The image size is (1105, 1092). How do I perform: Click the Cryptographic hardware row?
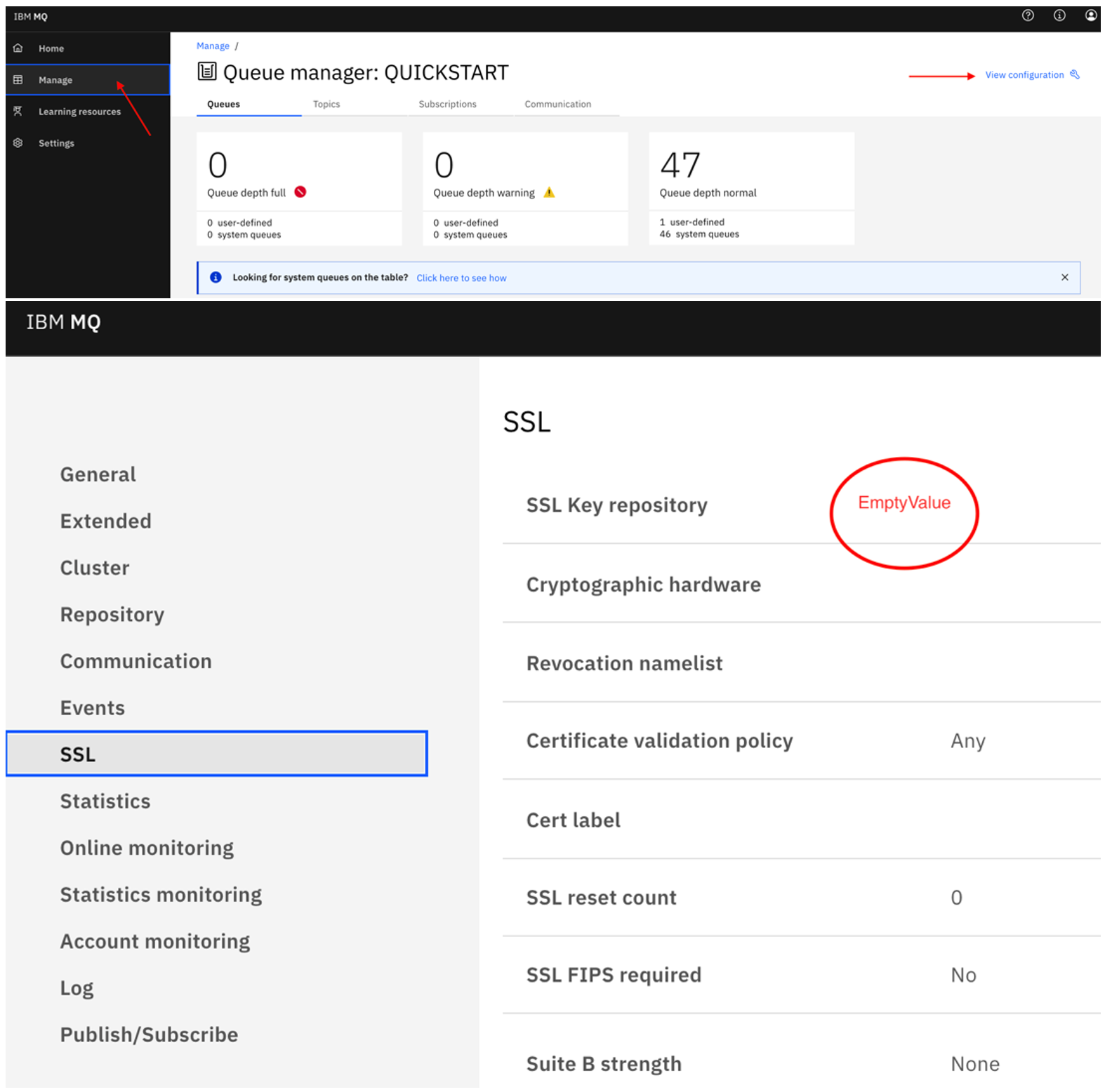coord(801,584)
